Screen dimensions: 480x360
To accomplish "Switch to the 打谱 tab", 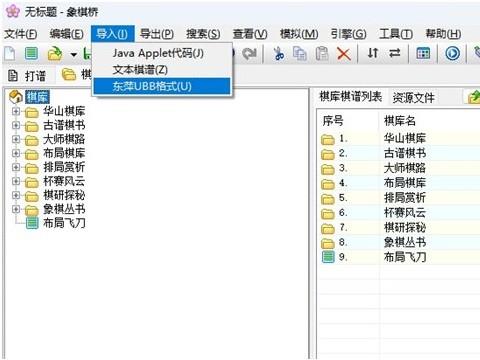I will [27, 76].
